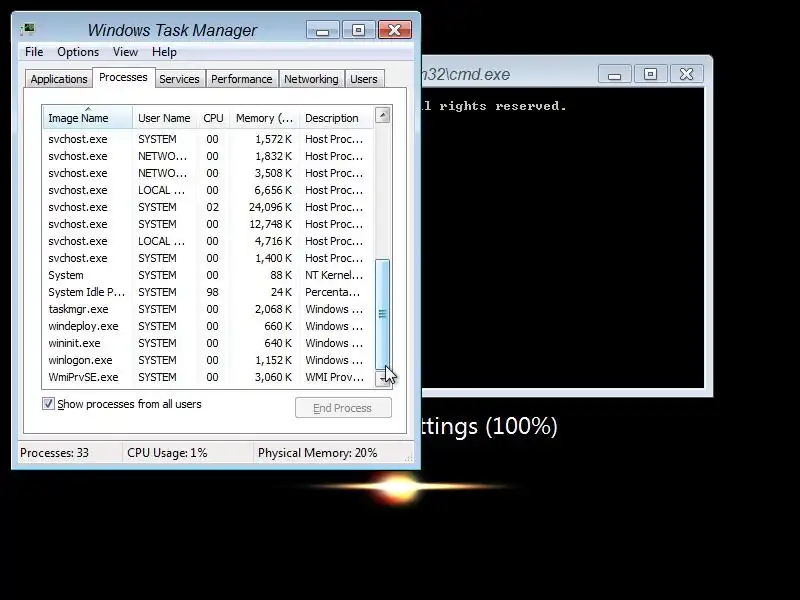
Task: Minimize the cmd.exe window
Action: [614, 74]
